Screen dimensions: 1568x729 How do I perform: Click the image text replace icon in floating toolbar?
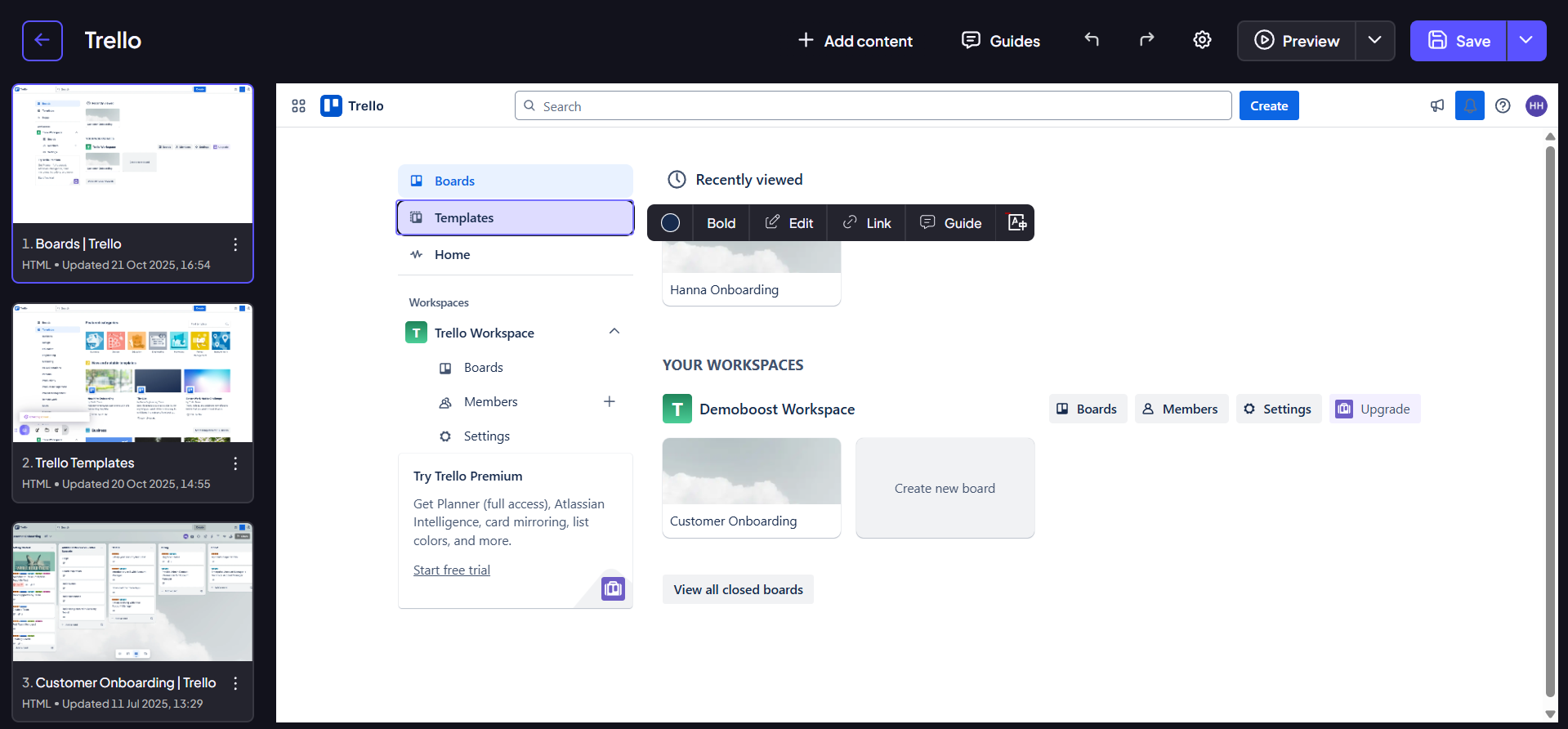click(1016, 222)
